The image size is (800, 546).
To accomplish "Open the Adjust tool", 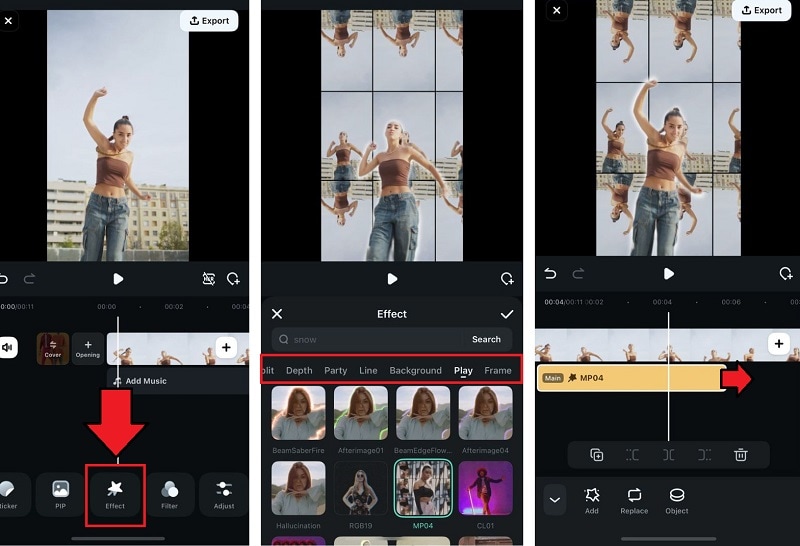I will tap(224, 494).
